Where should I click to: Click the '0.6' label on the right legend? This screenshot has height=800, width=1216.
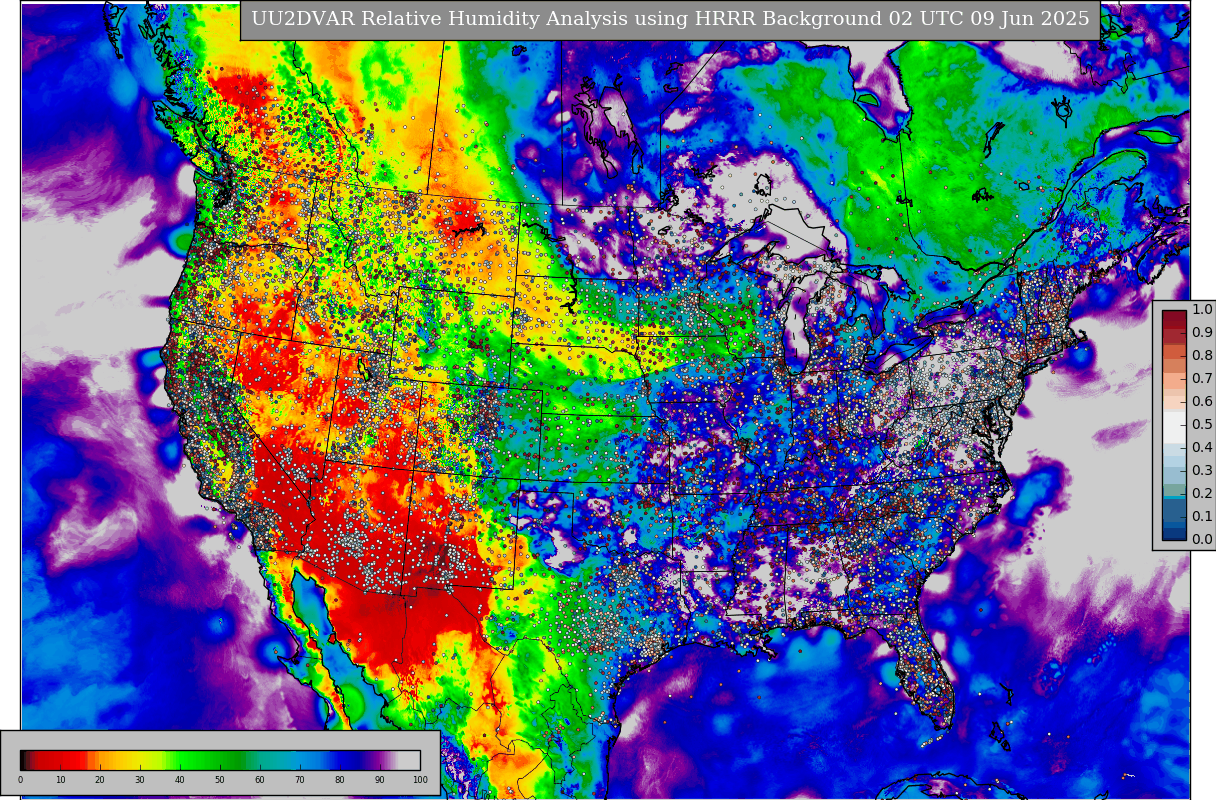pyautogui.click(x=1202, y=401)
